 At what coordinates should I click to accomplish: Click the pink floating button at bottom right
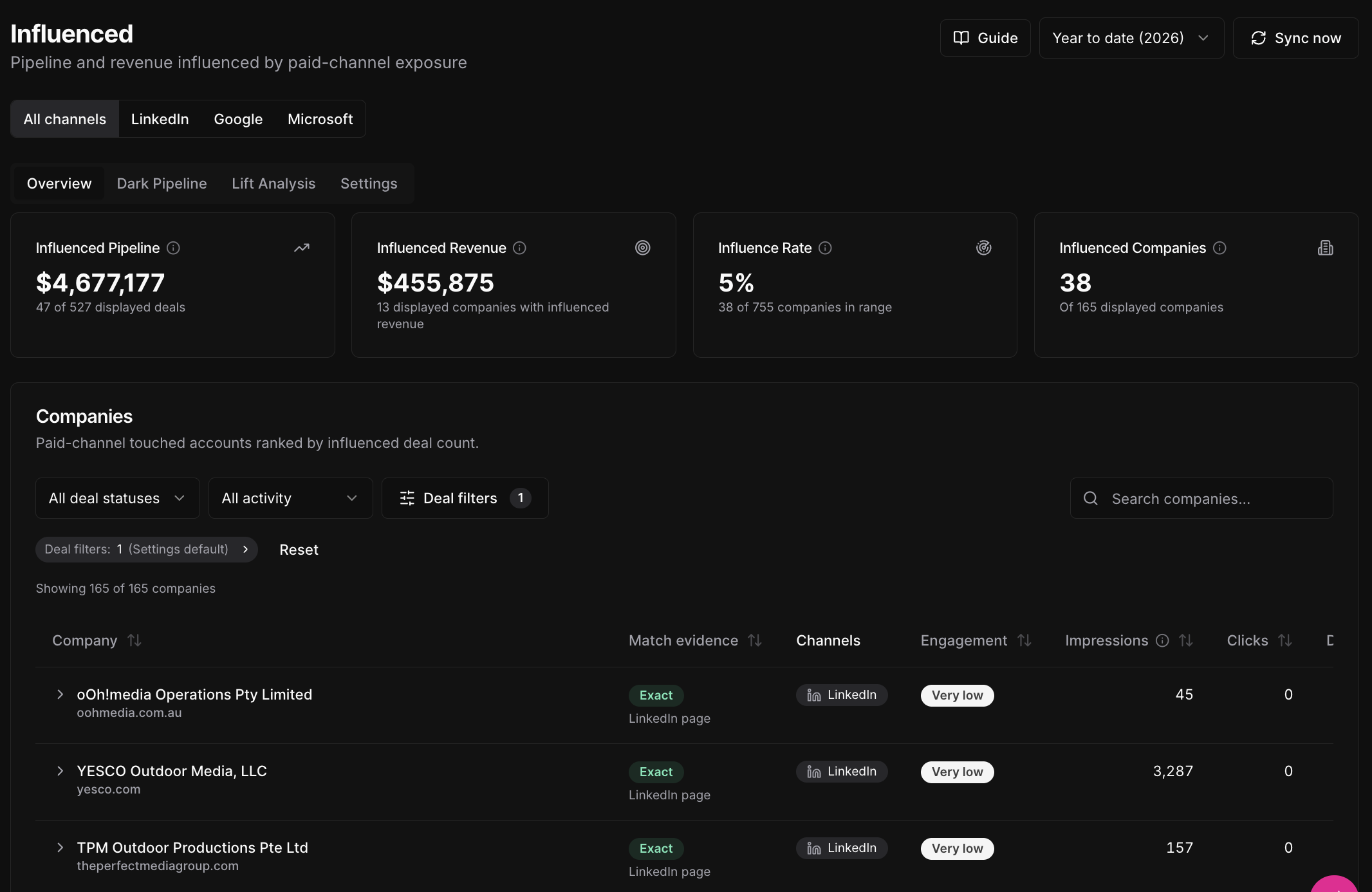[x=1335, y=884]
